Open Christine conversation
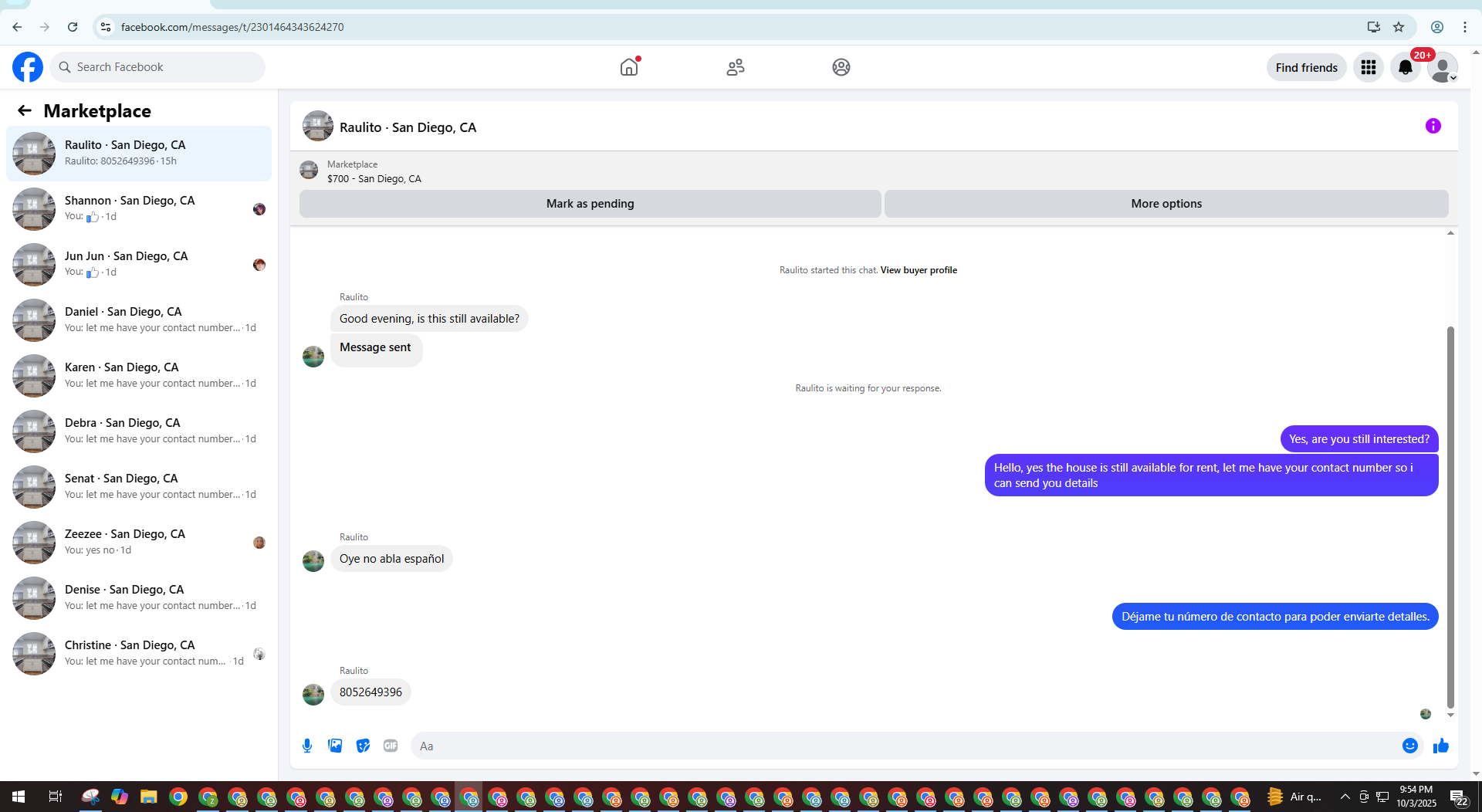This screenshot has width=1482, height=812. click(139, 653)
